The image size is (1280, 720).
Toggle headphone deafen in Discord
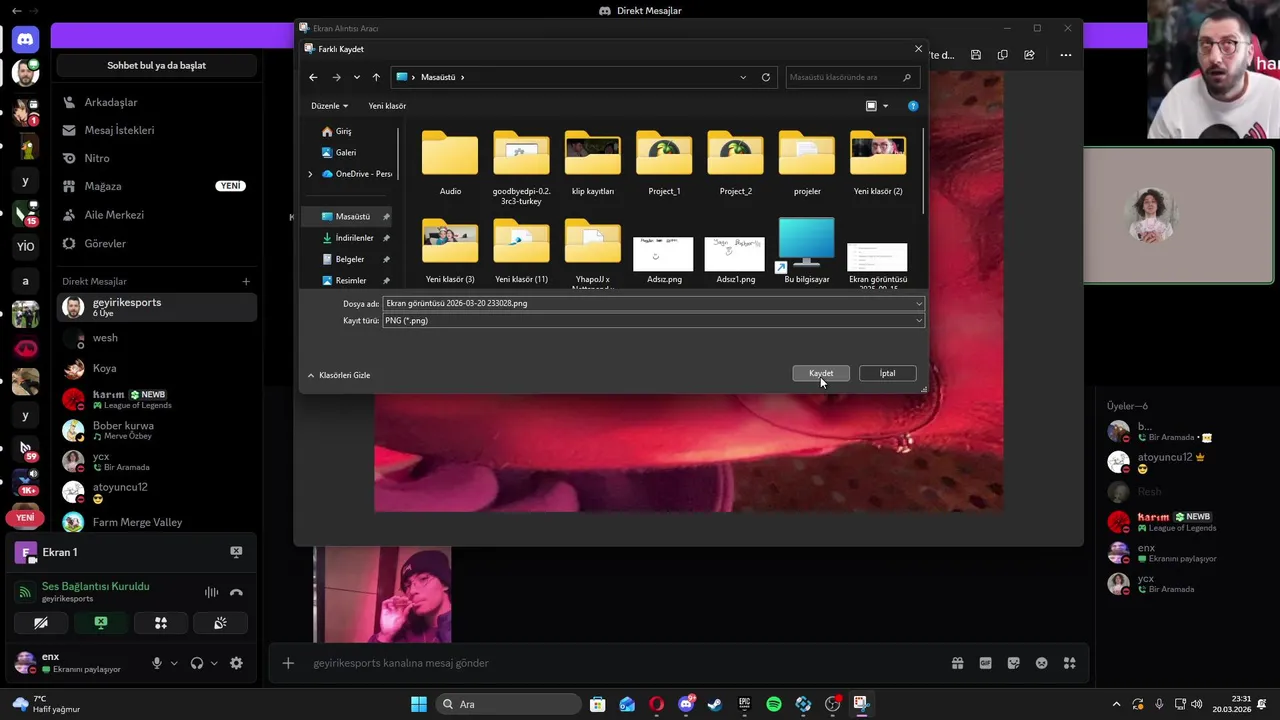pos(197,663)
